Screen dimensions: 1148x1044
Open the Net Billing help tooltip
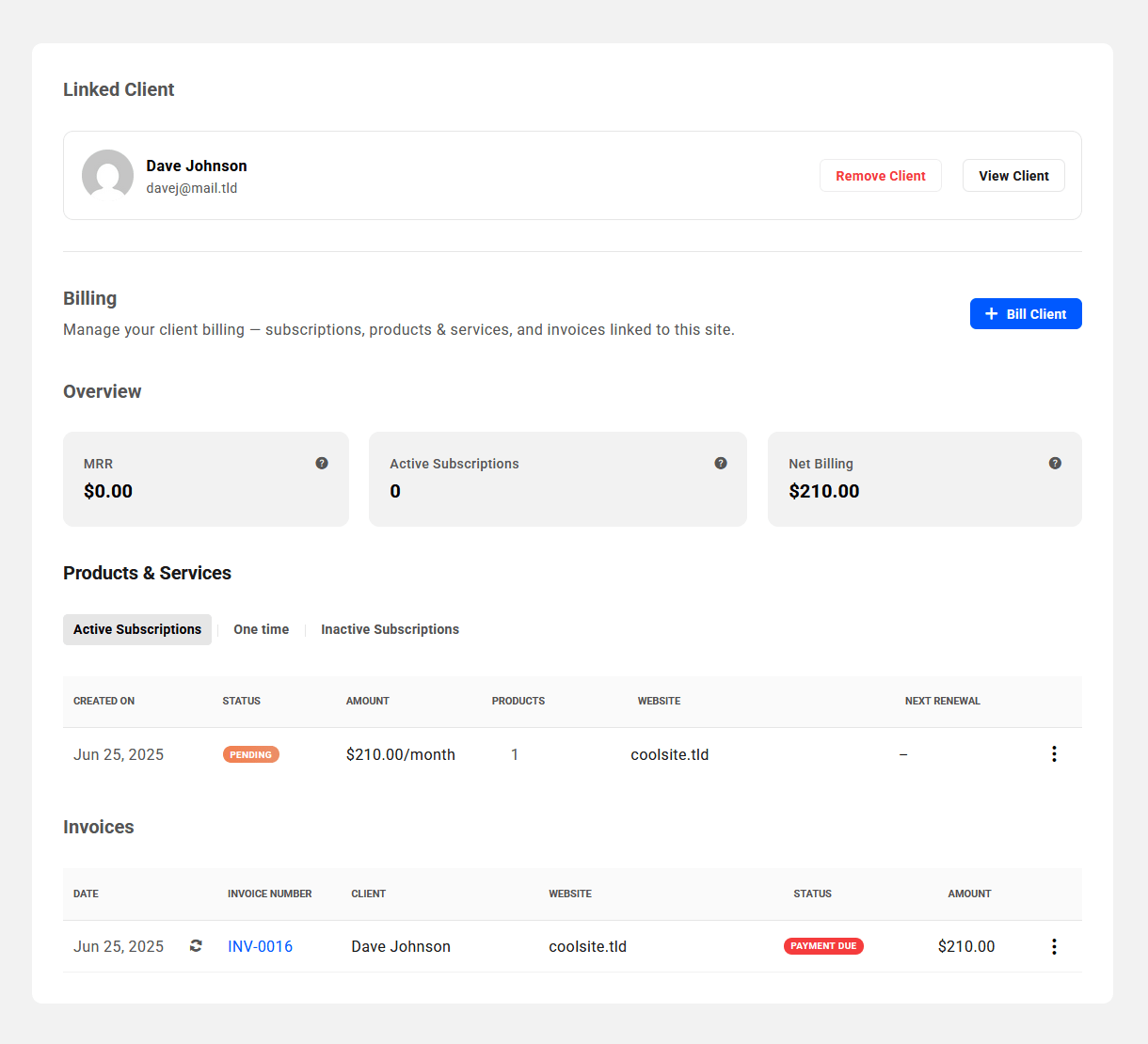click(x=1055, y=463)
